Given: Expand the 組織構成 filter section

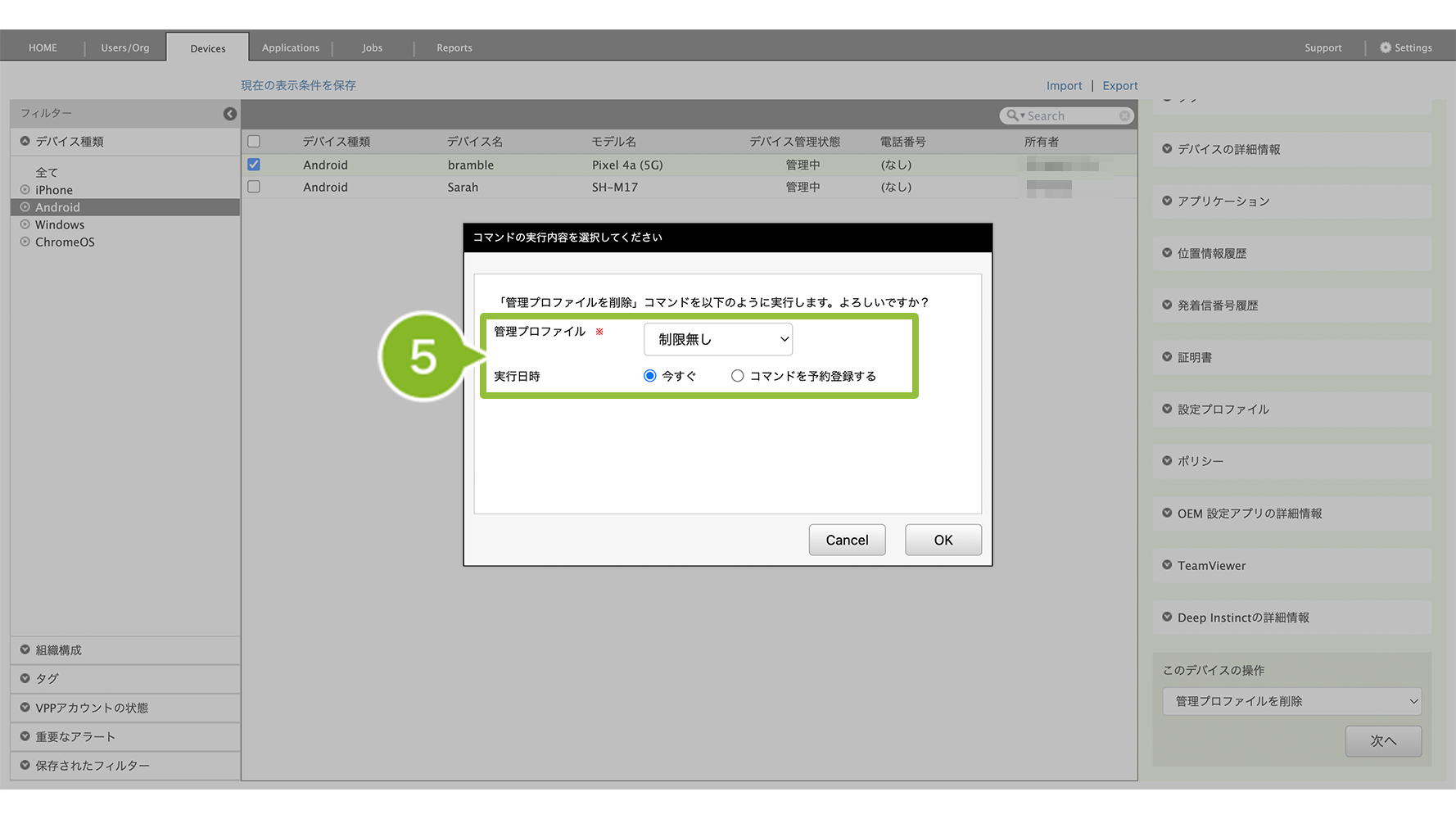Looking at the screenshot, I should pos(125,650).
